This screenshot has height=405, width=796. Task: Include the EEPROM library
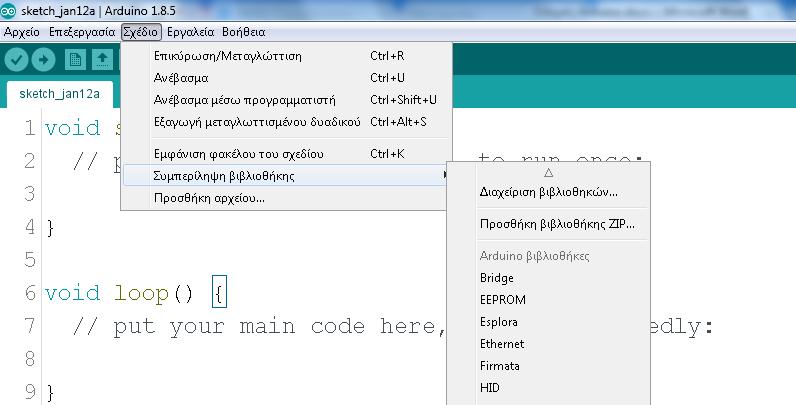pyautogui.click(x=549, y=300)
